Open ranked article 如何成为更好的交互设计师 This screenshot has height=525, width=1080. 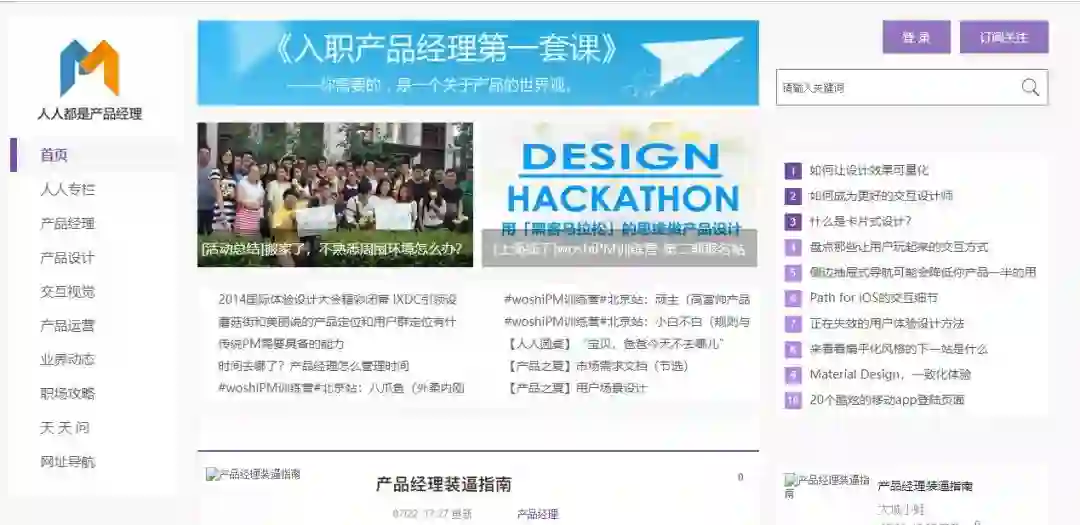point(881,196)
